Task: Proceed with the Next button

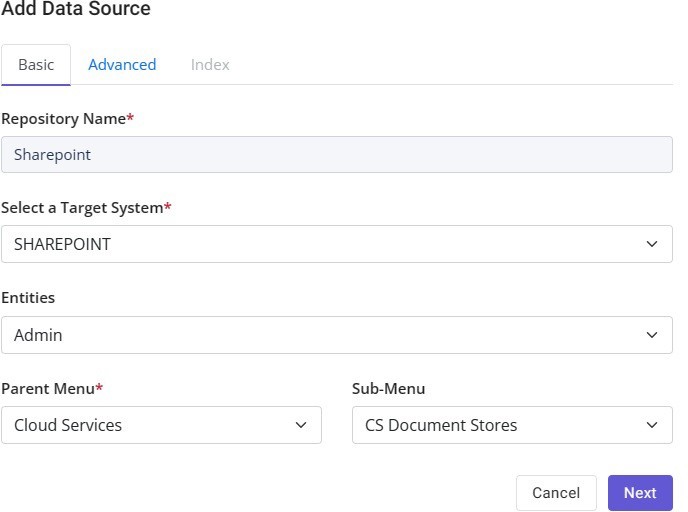Action: [640, 493]
